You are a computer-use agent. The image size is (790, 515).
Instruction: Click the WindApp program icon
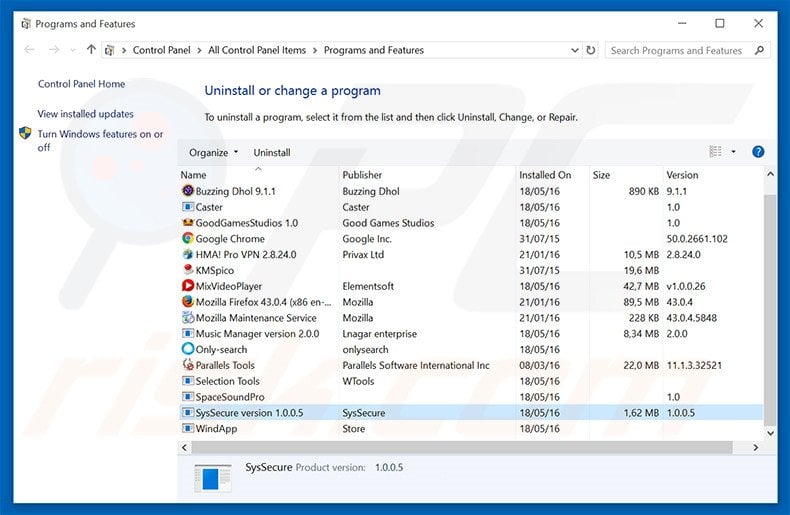[x=188, y=428]
